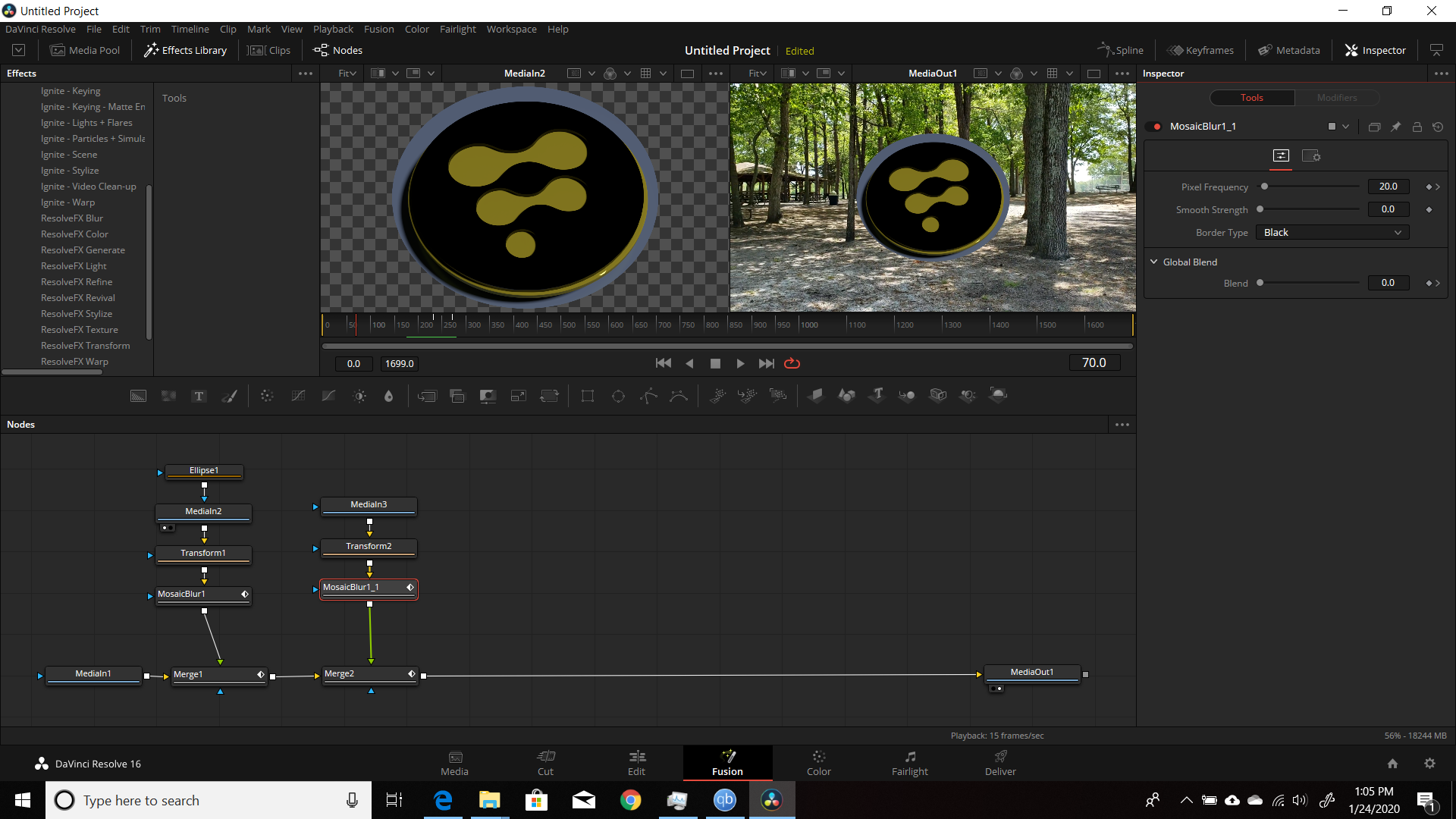
Task: Select the Background tool in Fusion toolbar
Action: click(x=138, y=396)
